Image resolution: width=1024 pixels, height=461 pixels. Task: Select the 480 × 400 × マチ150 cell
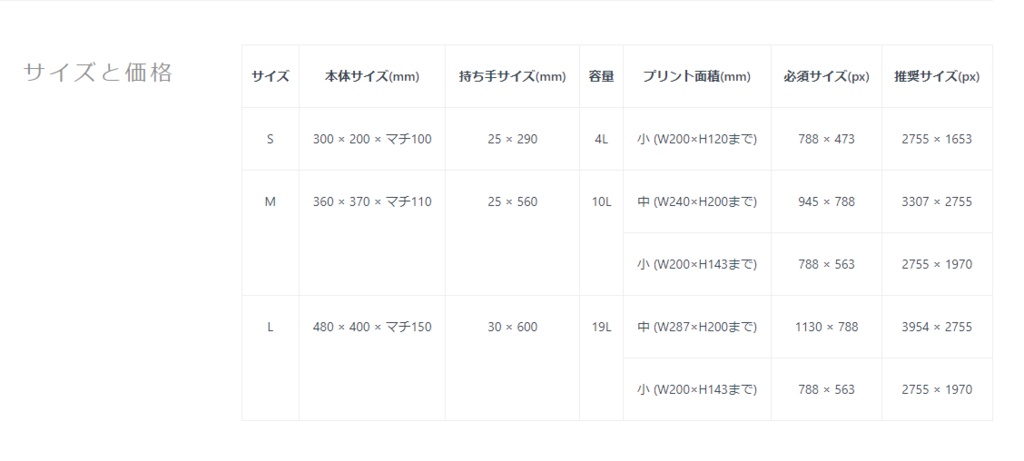[372, 327]
